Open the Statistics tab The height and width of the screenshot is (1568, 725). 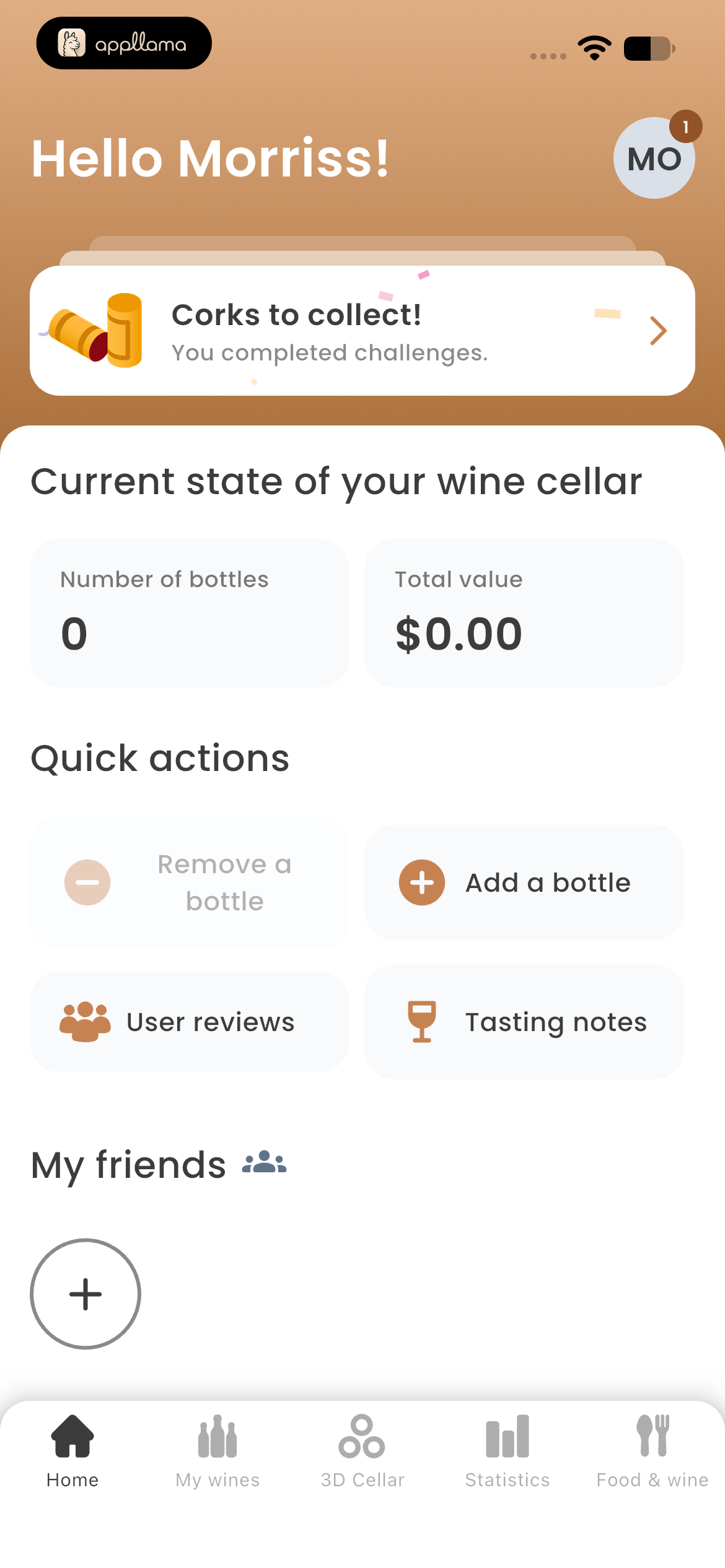click(x=507, y=1452)
